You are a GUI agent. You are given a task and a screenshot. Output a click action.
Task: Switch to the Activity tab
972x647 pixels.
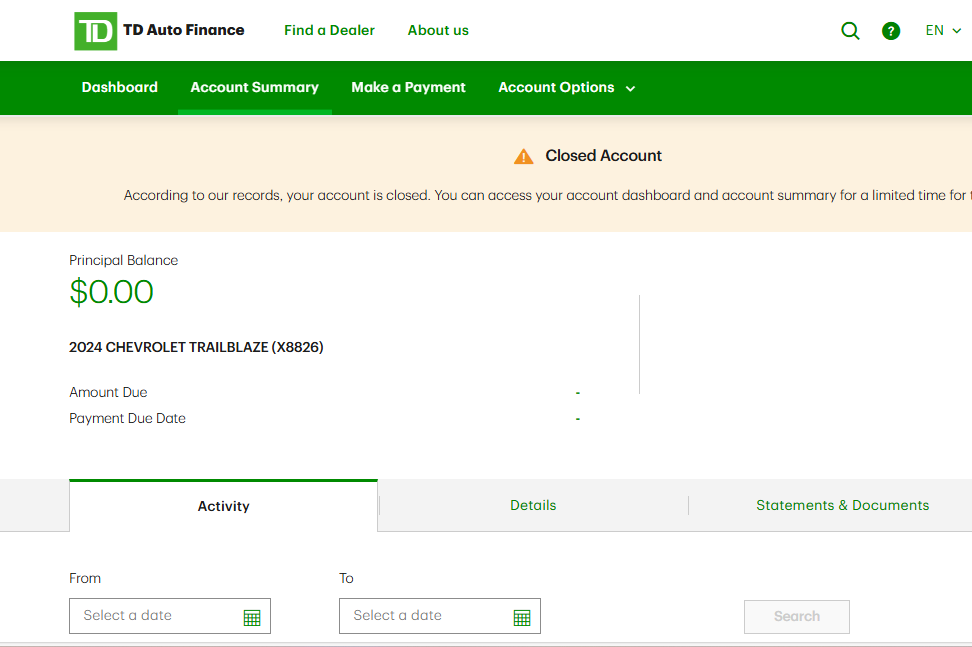(x=223, y=506)
